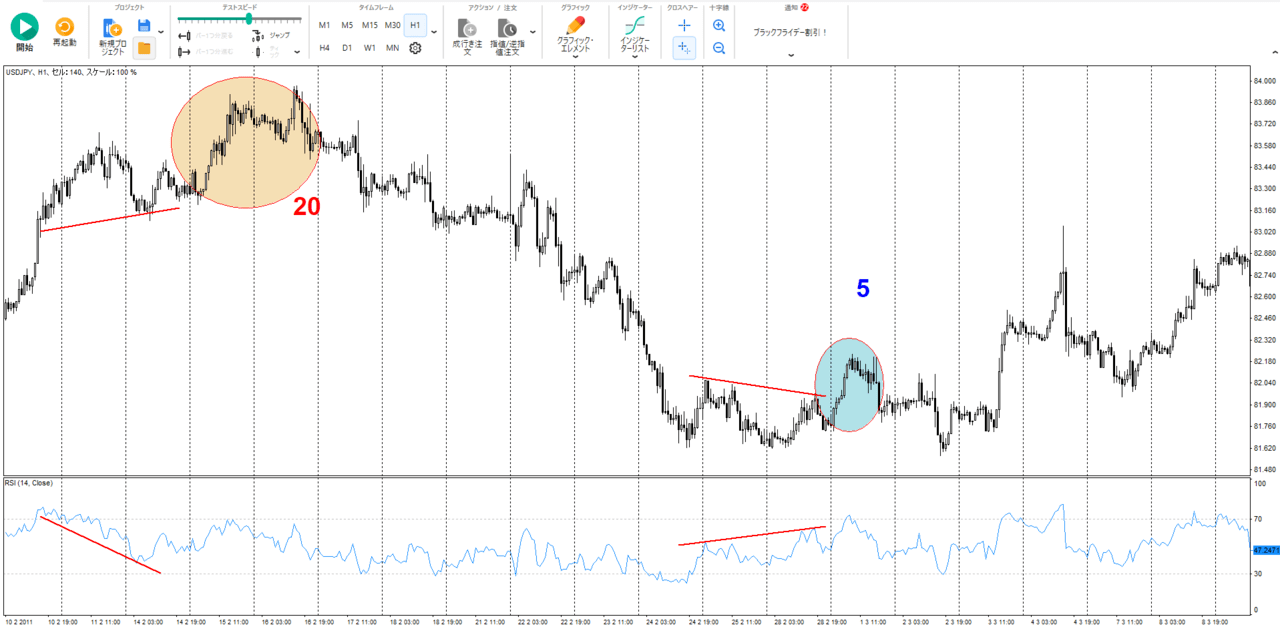Click the test speed slider handle
The image size is (1280, 629).
coord(249,18)
